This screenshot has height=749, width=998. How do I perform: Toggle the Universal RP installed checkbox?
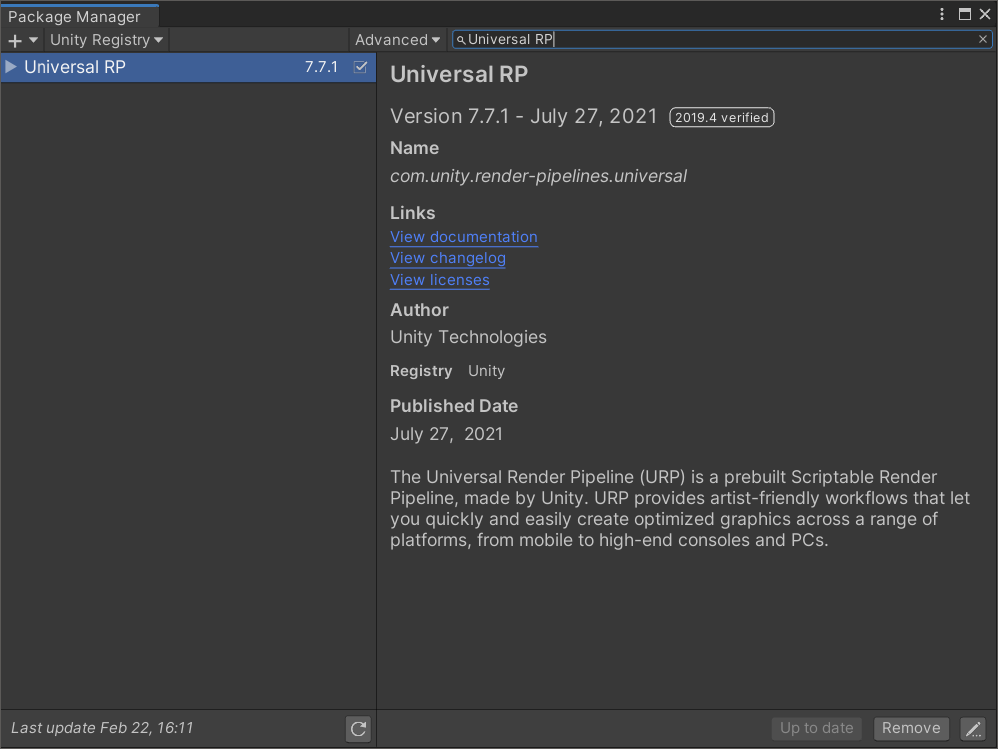[362, 66]
